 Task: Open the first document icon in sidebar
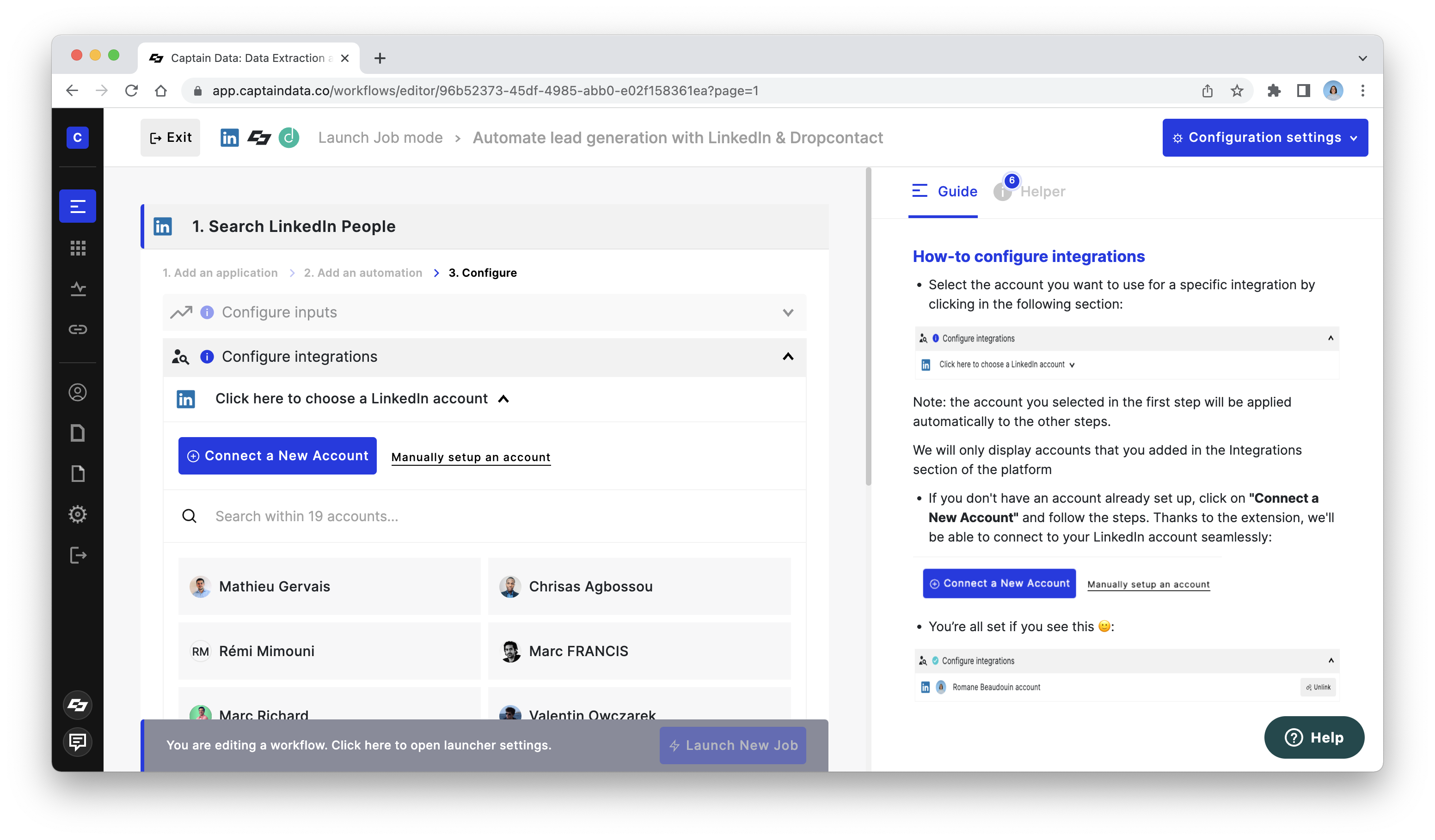(78, 432)
